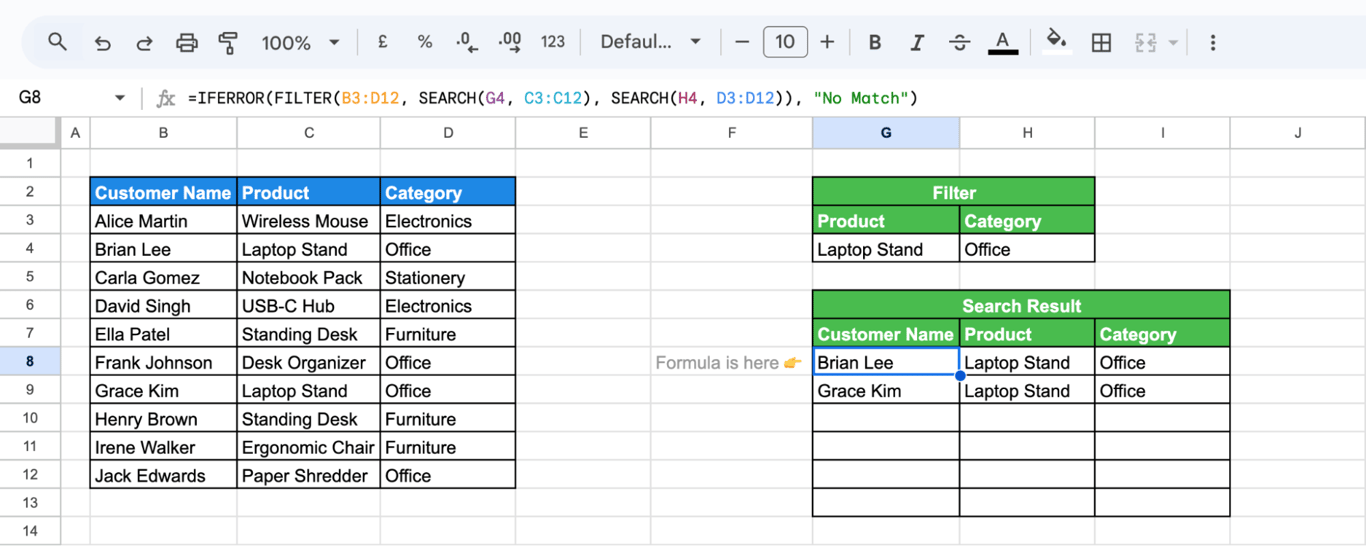Select row 13 header
This screenshot has width=1366, height=546.
pyautogui.click(x=30, y=504)
